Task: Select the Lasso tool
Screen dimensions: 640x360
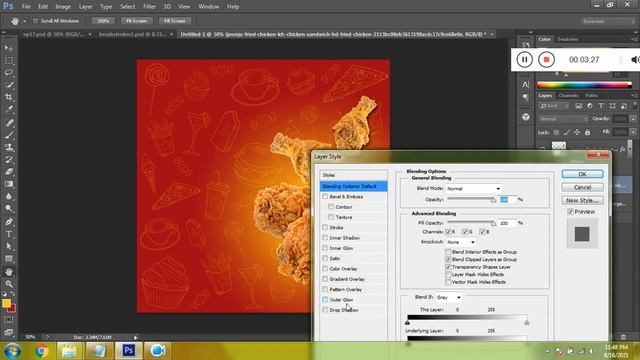Action: [9, 73]
